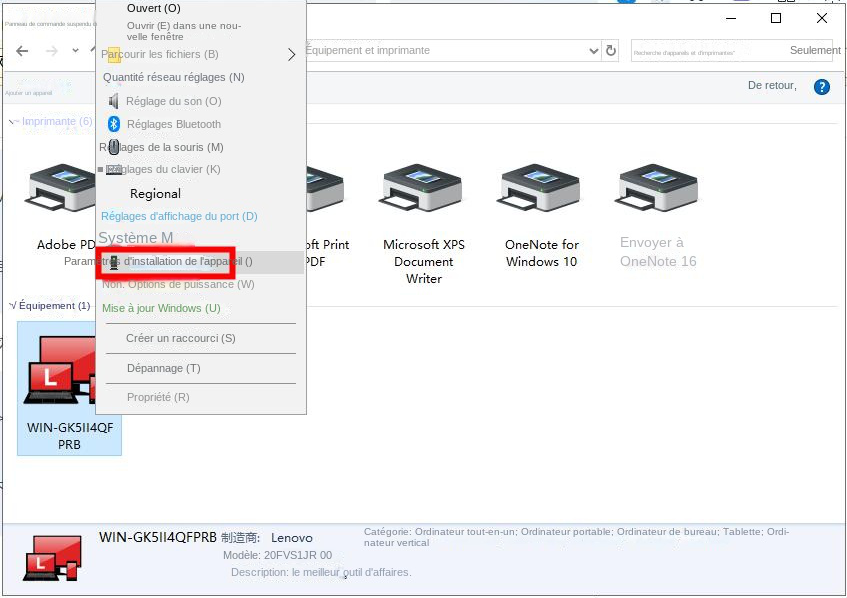Click the refresh icon beside the address bar

click(x=611, y=50)
